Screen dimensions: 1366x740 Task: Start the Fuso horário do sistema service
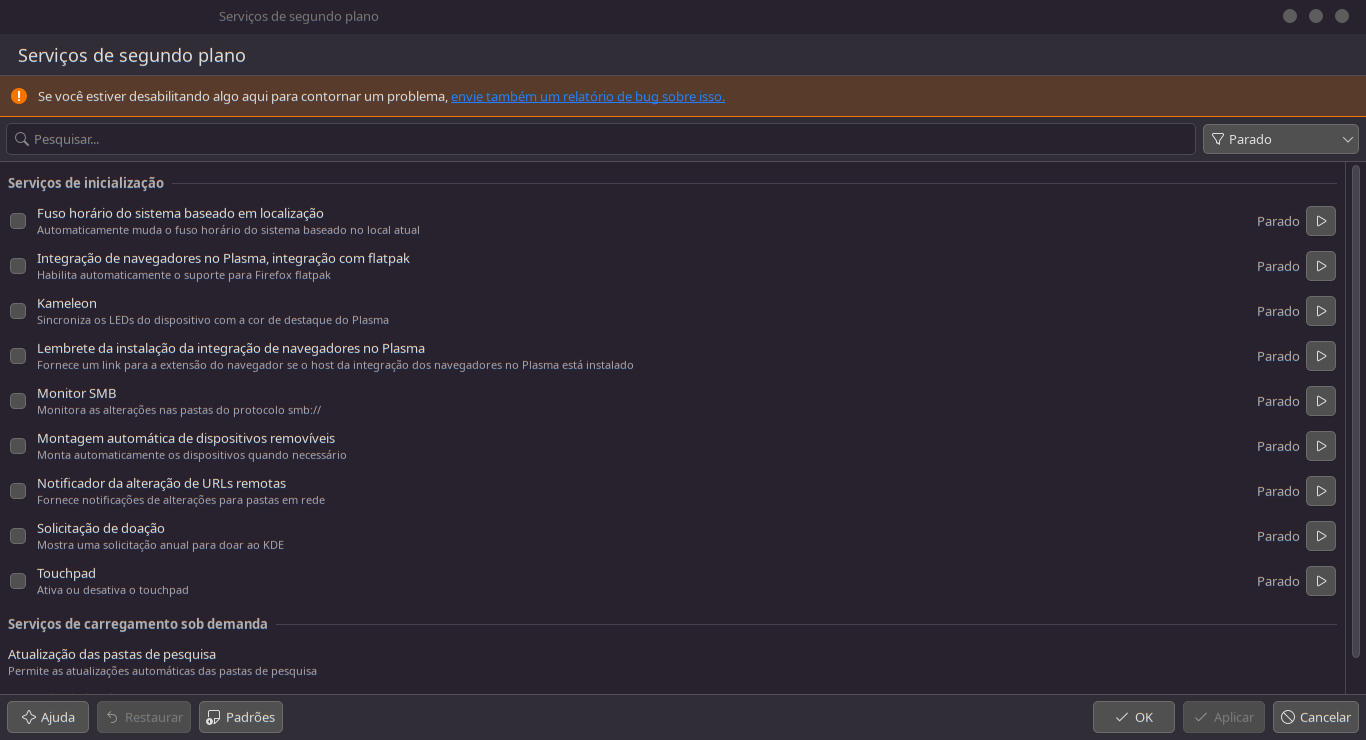(1321, 221)
